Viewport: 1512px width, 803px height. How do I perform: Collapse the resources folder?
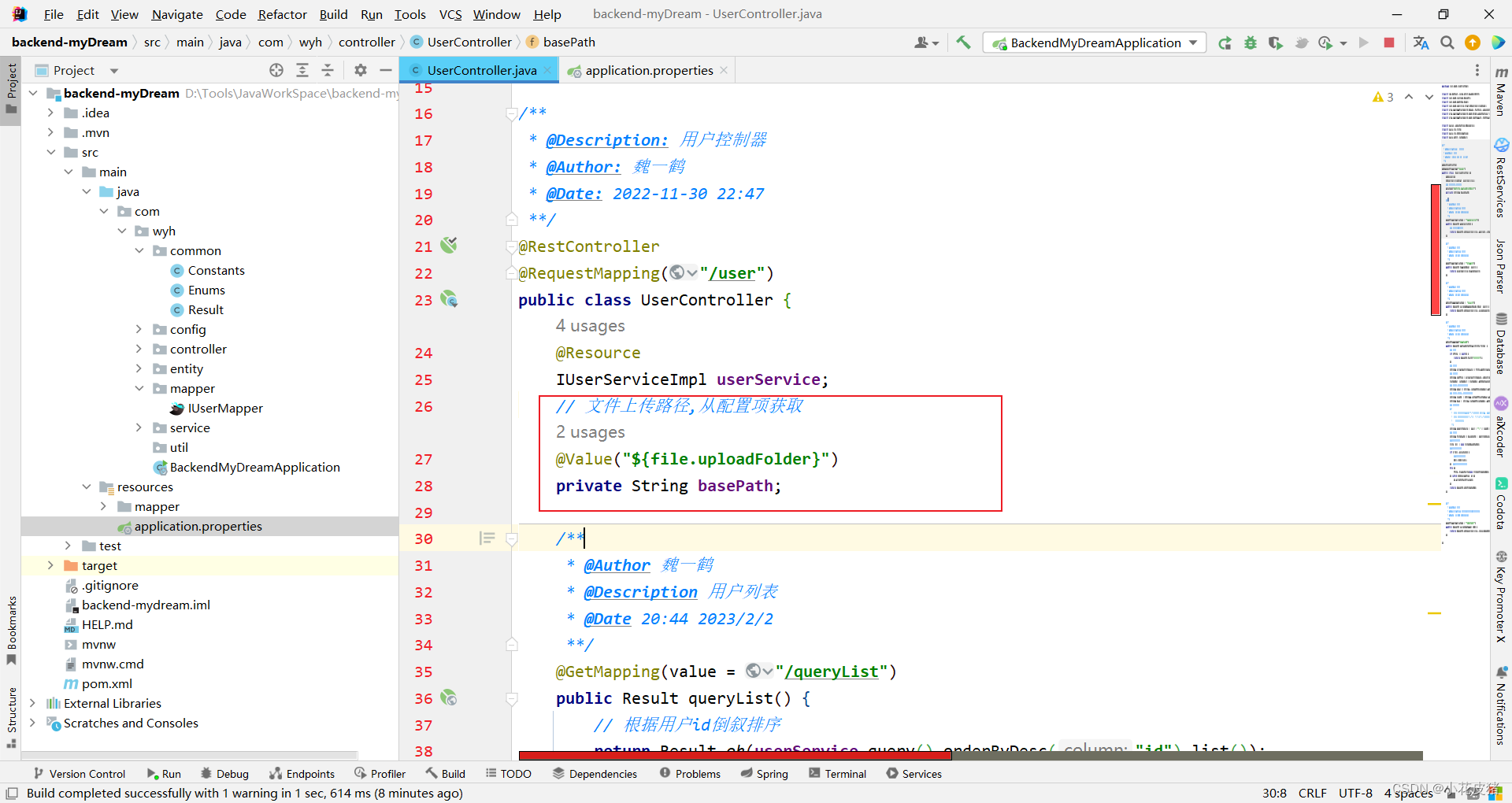[86, 487]
